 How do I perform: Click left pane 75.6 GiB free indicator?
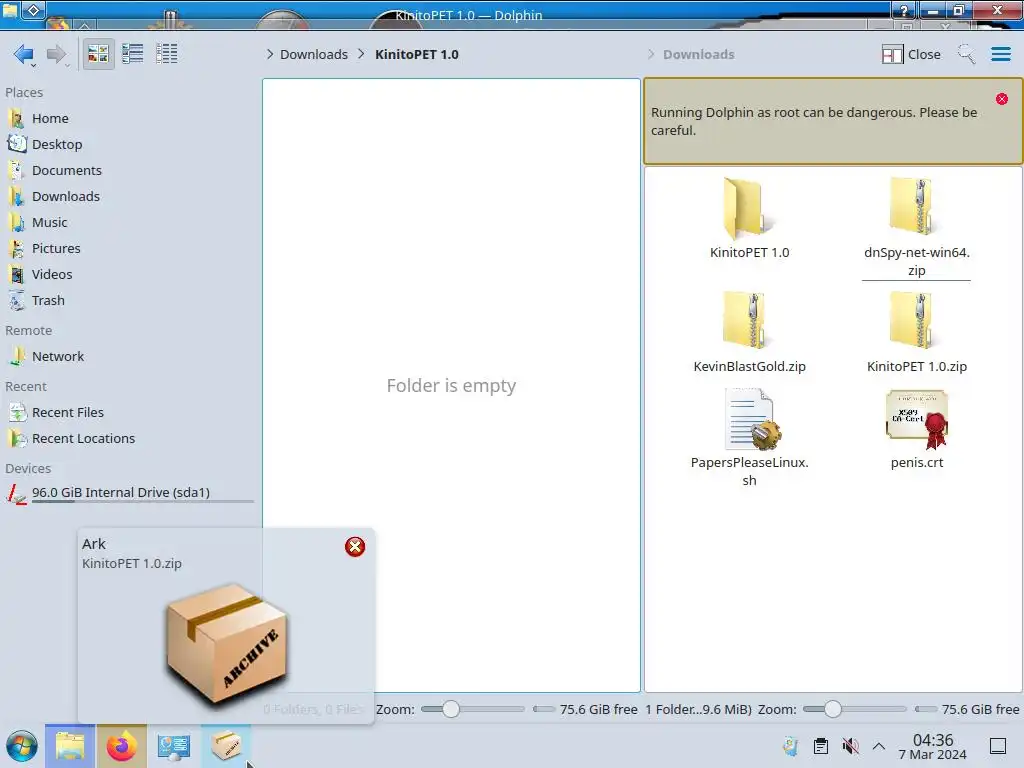tap(585, 709)
